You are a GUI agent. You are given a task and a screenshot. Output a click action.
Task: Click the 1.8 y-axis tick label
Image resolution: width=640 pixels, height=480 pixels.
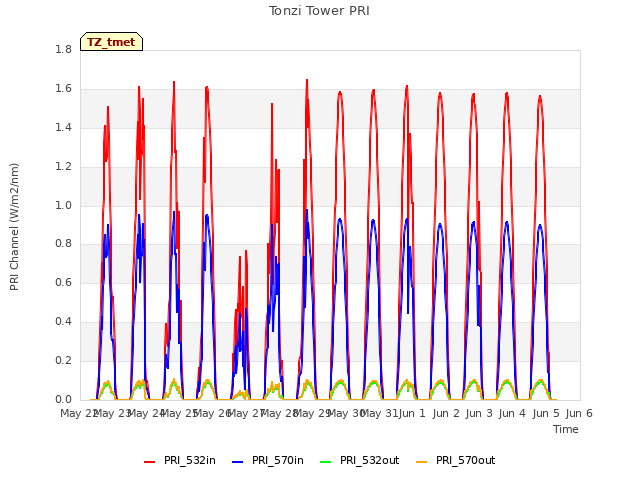tap(63, 49)
